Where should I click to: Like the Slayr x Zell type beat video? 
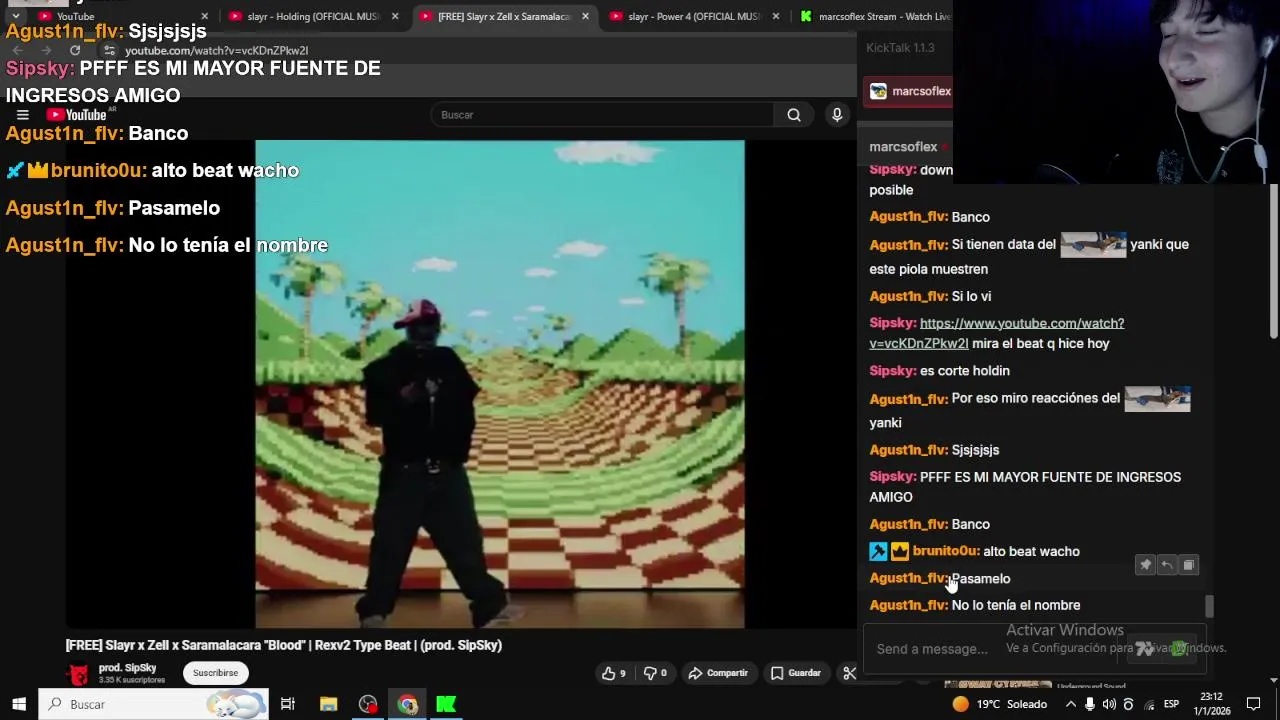pyautogui.click(x=613, y=673)
